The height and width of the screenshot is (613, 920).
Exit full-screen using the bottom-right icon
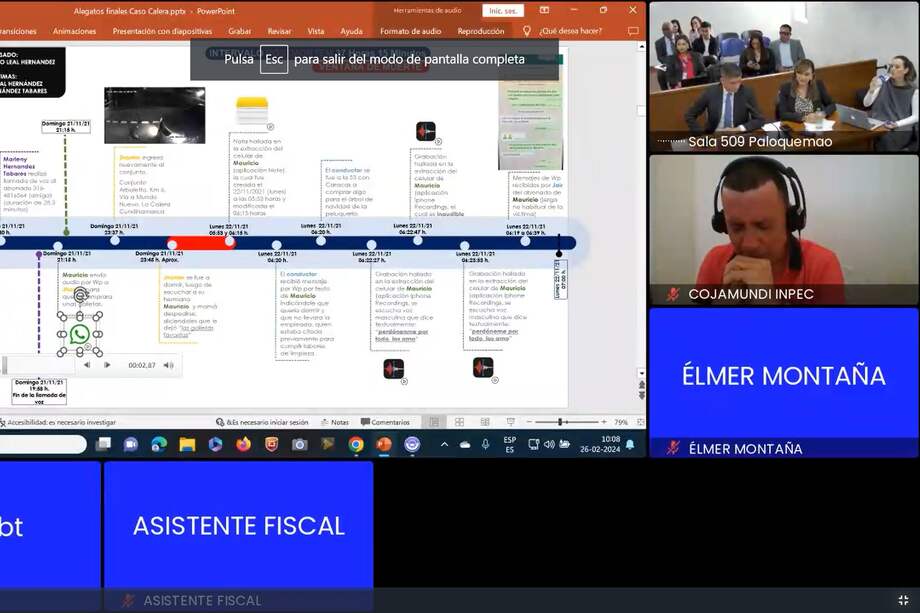click(903, 600)
